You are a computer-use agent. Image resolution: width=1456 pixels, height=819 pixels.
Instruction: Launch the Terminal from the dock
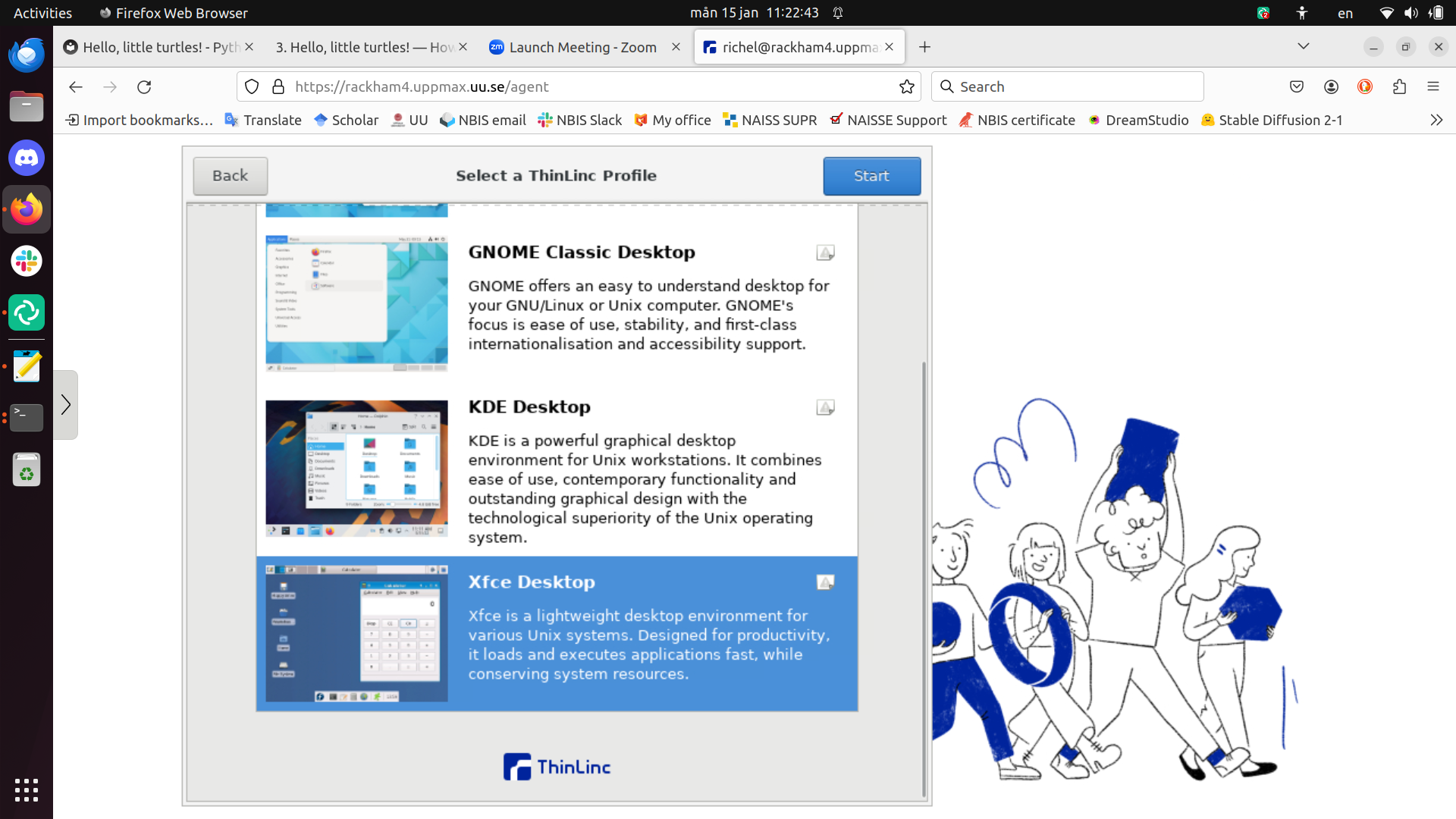tap(27, 418)
